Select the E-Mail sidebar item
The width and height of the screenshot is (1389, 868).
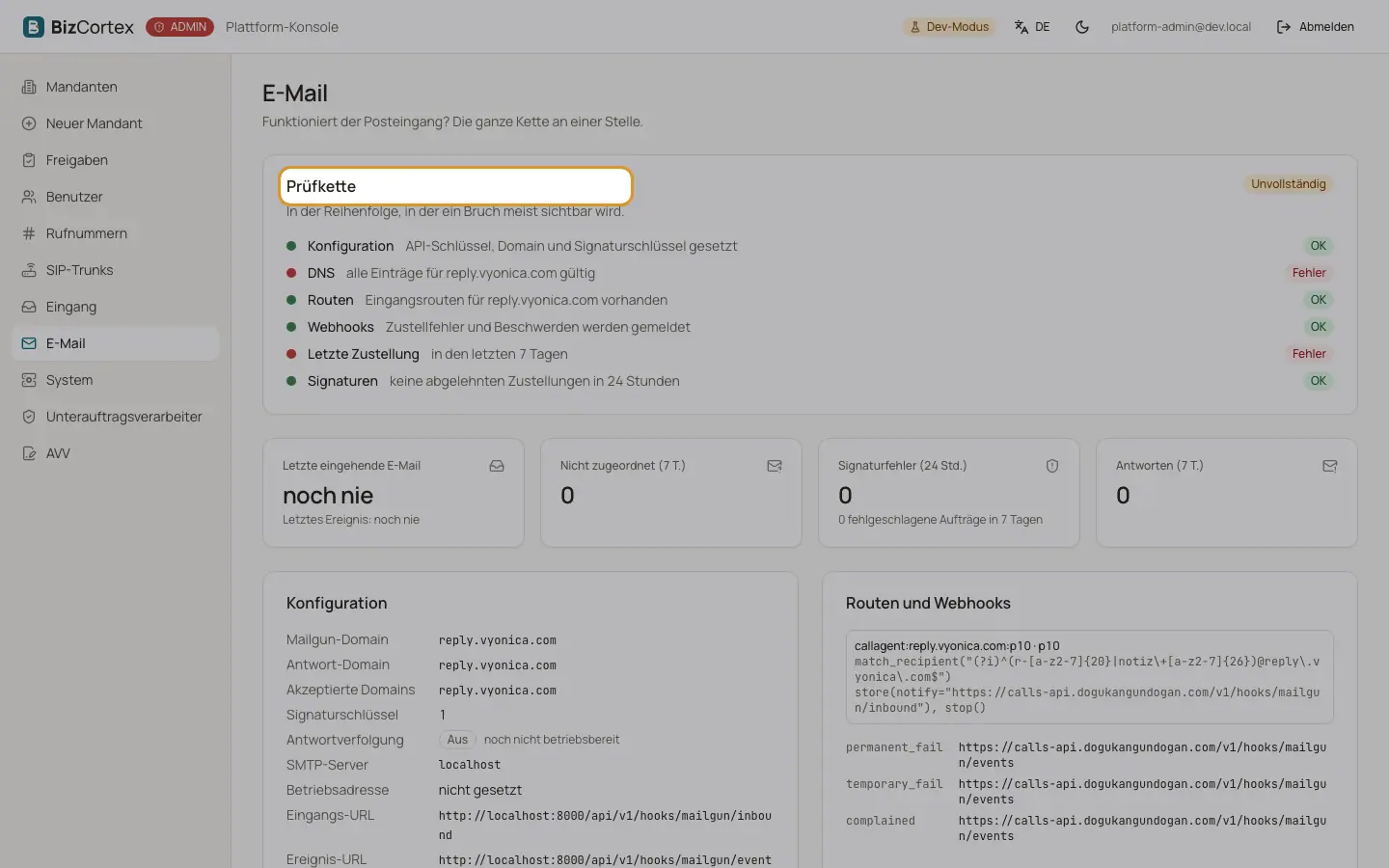pos(116,343)
